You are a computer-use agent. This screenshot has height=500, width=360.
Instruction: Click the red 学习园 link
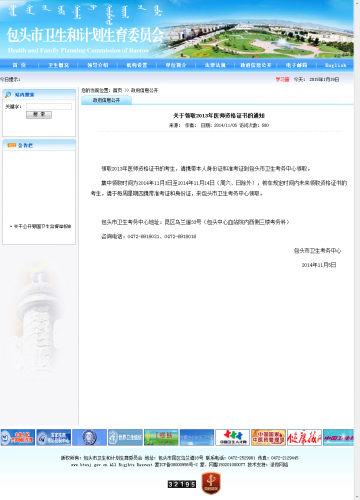(x=282, y=79)
